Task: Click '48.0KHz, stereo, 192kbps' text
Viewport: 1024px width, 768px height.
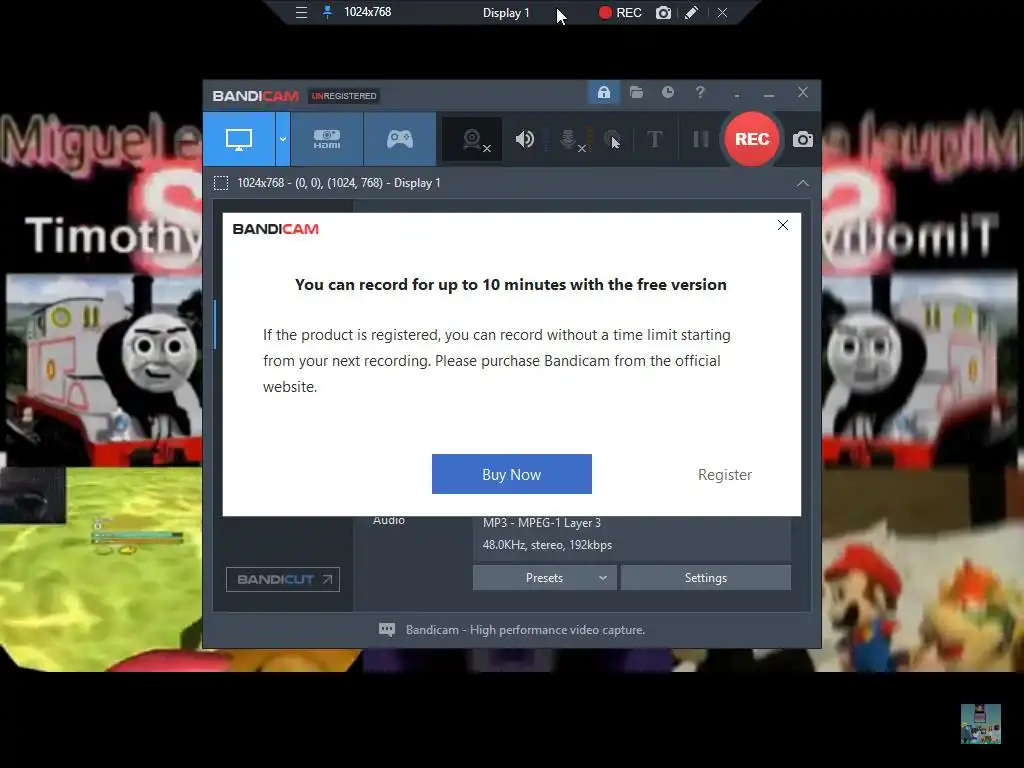Action: tap(547, 545)
